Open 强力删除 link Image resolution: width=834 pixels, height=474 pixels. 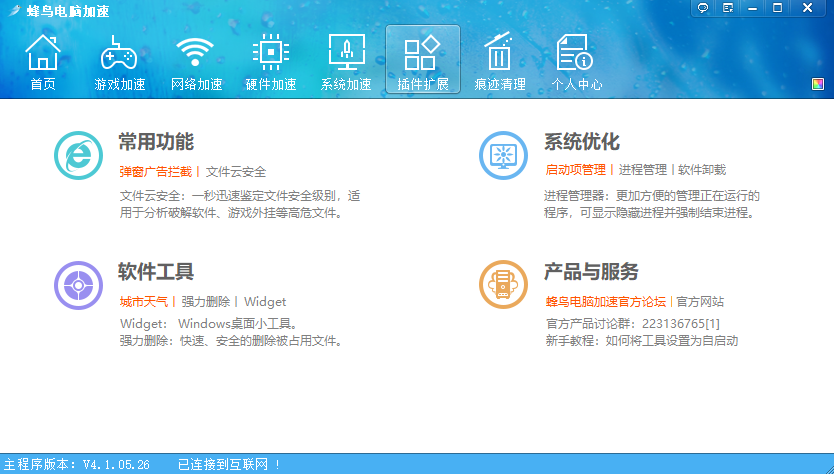click(206, 302)
